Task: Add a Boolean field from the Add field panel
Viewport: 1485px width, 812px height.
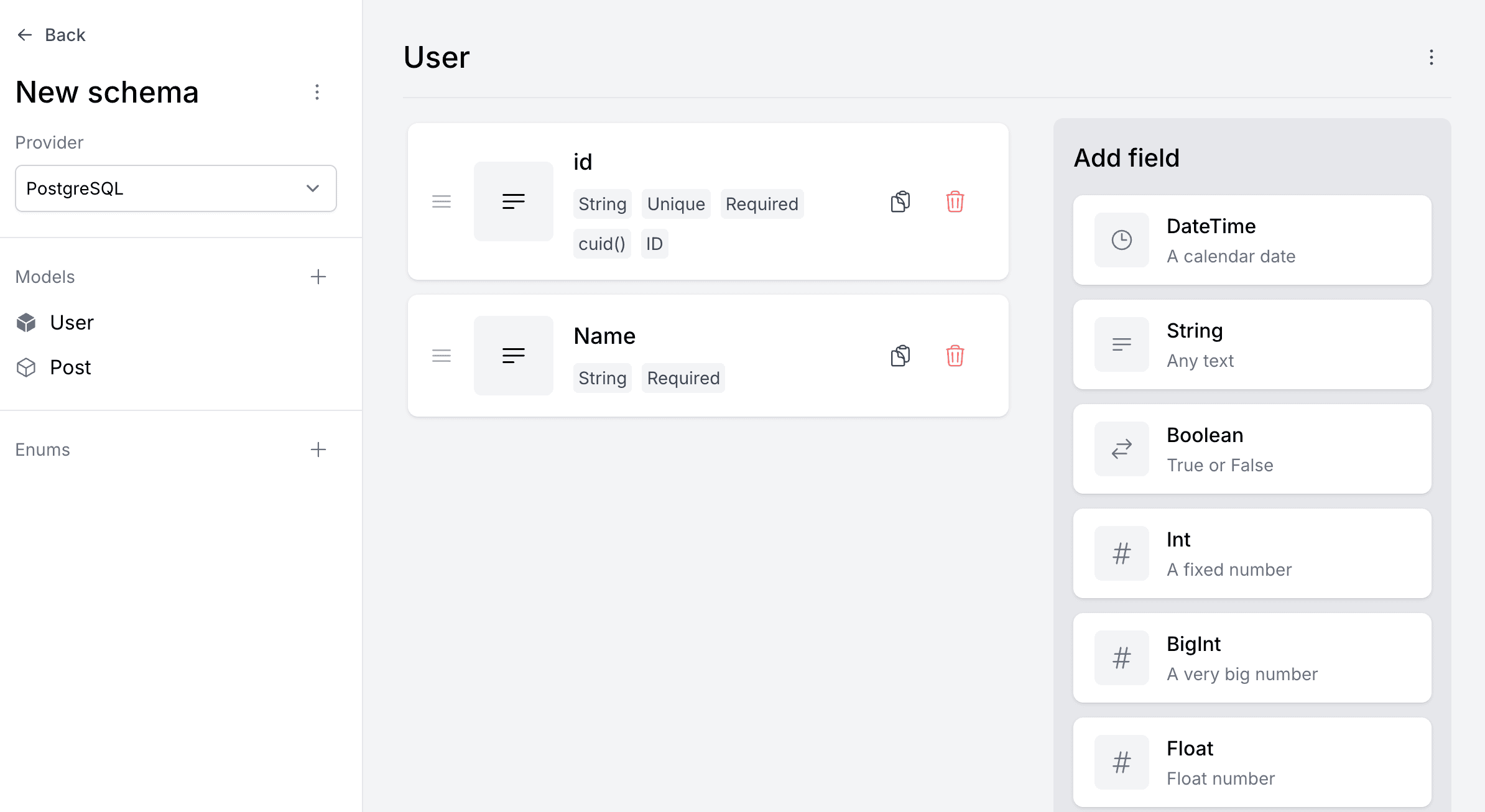Action: coord(1252,449)
